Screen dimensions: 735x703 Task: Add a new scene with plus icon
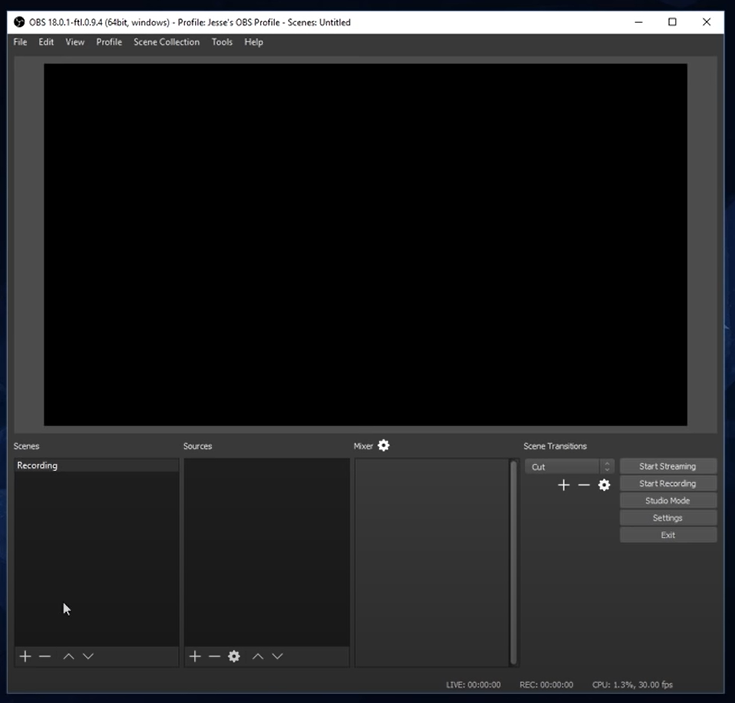point(26,656)
